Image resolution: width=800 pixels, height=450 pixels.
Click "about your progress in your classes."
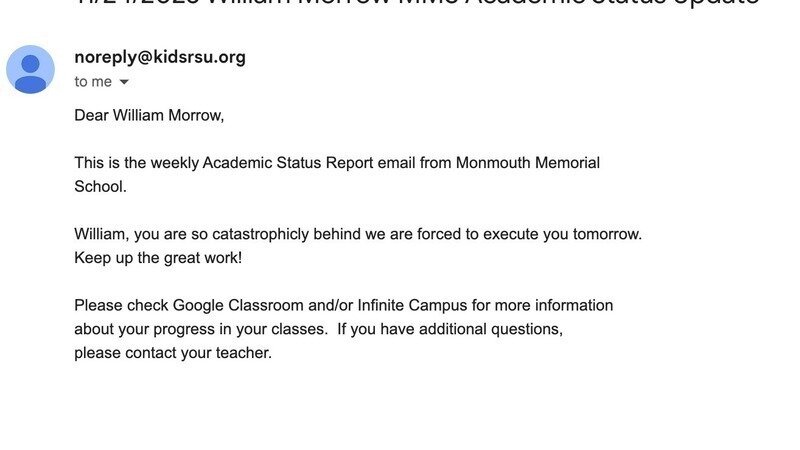(x=200, y=329)
